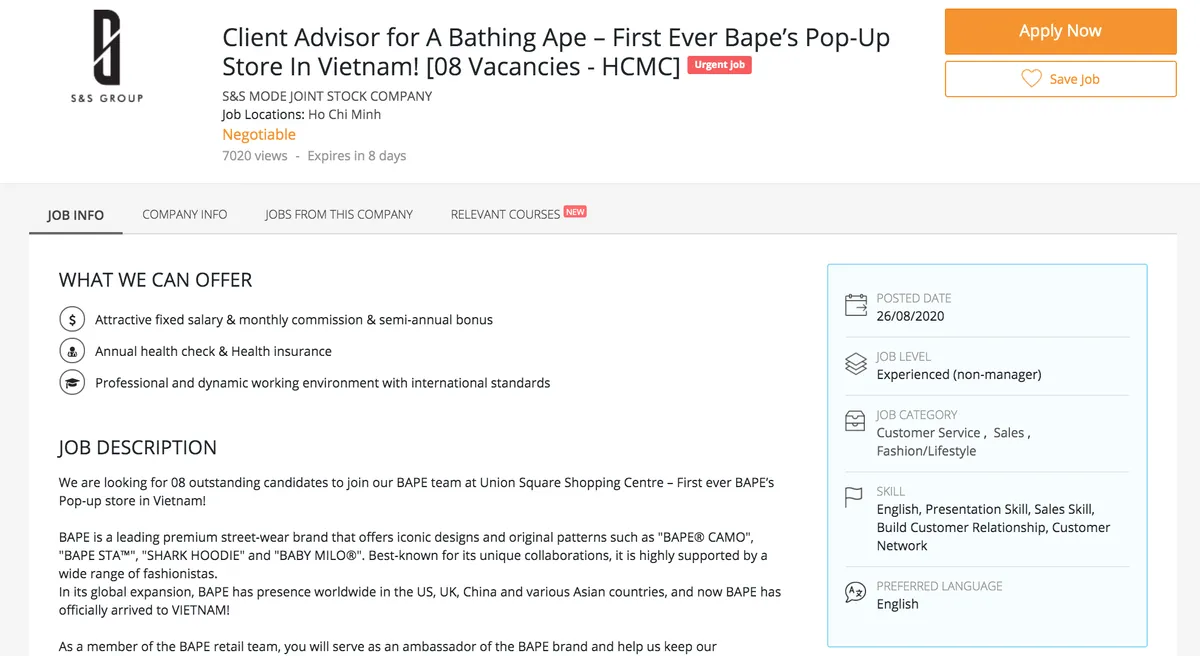
Task: Open the Customer Service category link
Action: pyautogui.click(x=928, y=433)
